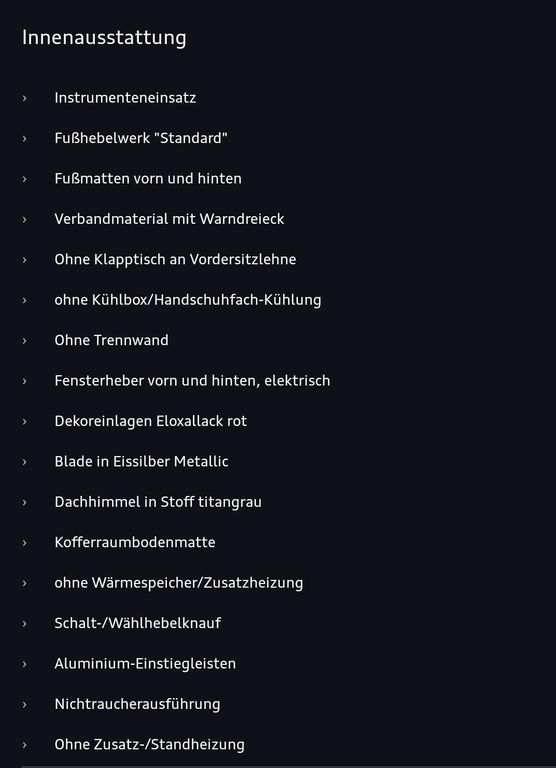Click chevron beside ohne Kühlbox/Handschuhfach-Kühlung
The height and width of the screenshot is (768, 556).
click(24, 300)
